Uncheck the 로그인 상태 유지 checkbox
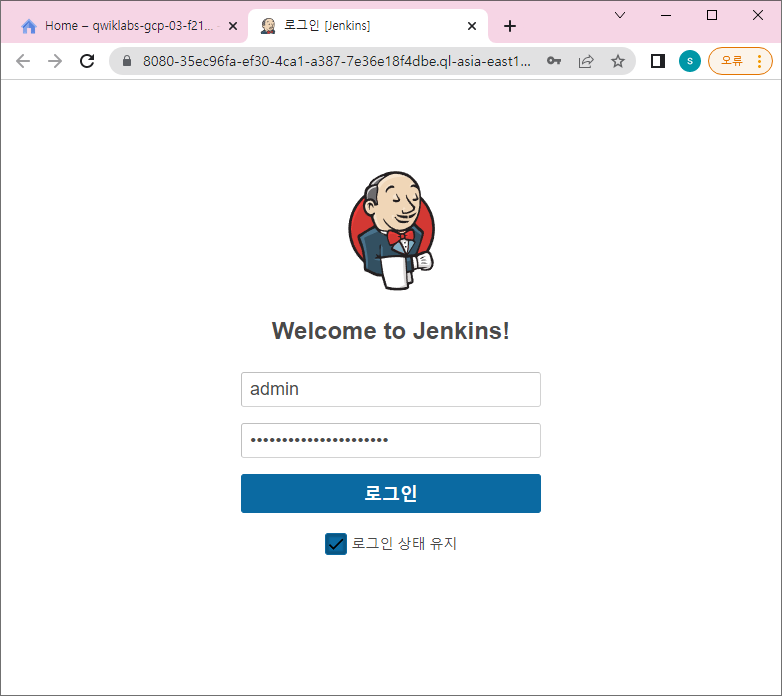782x696 pixels. [336, 543]
